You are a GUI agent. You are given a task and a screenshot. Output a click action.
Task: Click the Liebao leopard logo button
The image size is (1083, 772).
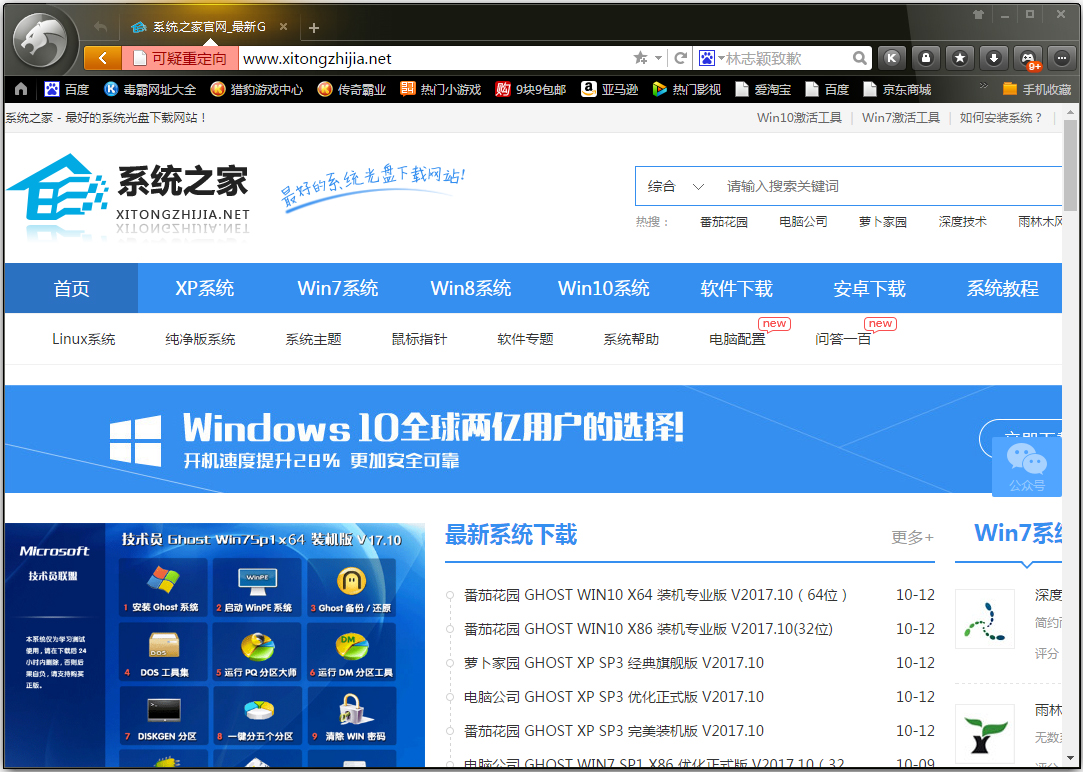(40, 42)
